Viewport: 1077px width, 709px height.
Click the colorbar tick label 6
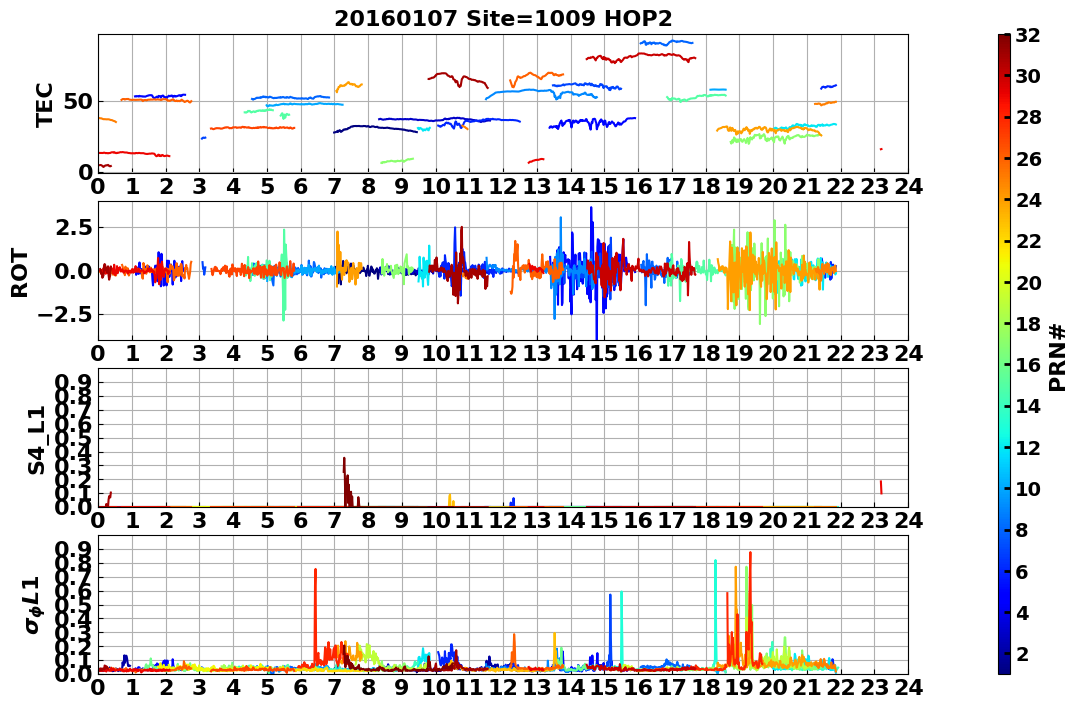tap(1022, 571)
